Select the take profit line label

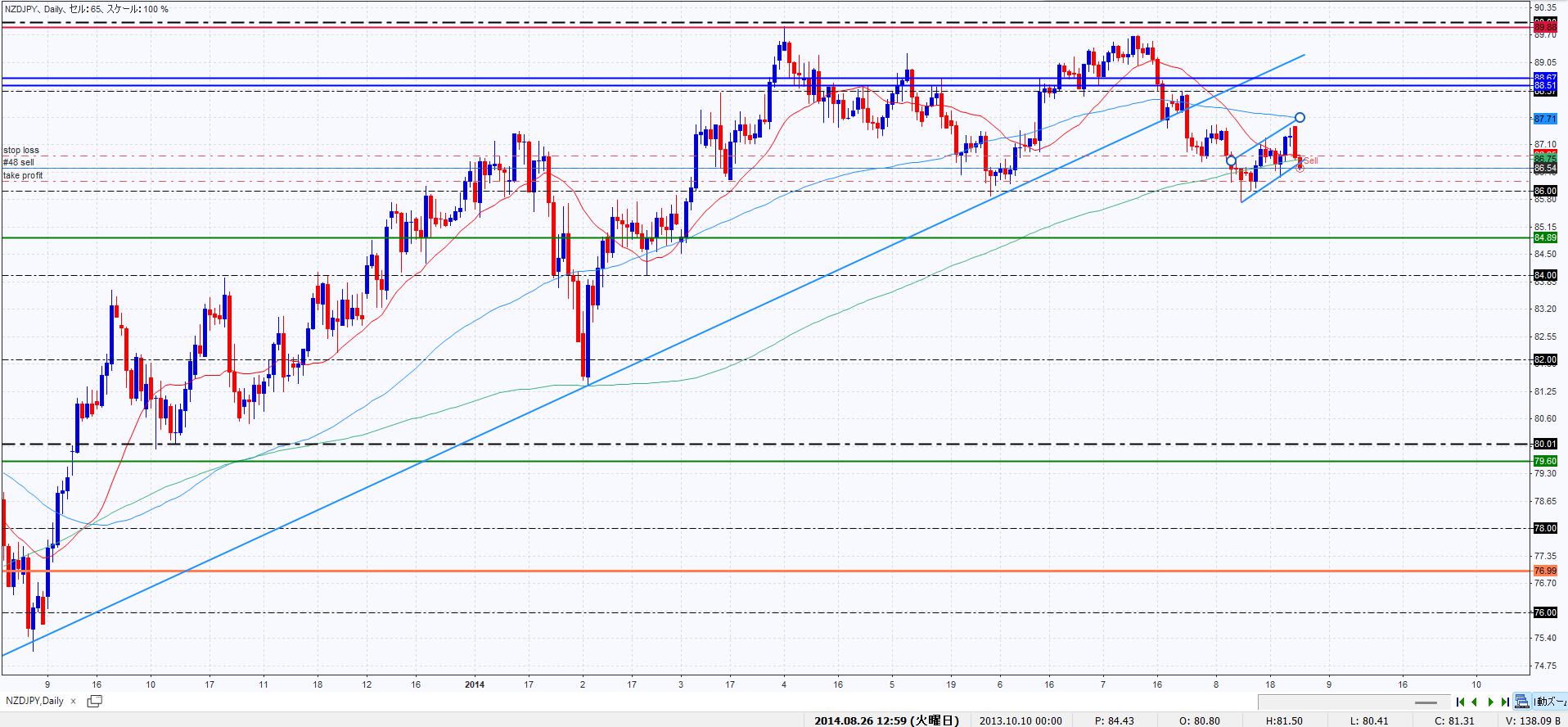(23, 176)
